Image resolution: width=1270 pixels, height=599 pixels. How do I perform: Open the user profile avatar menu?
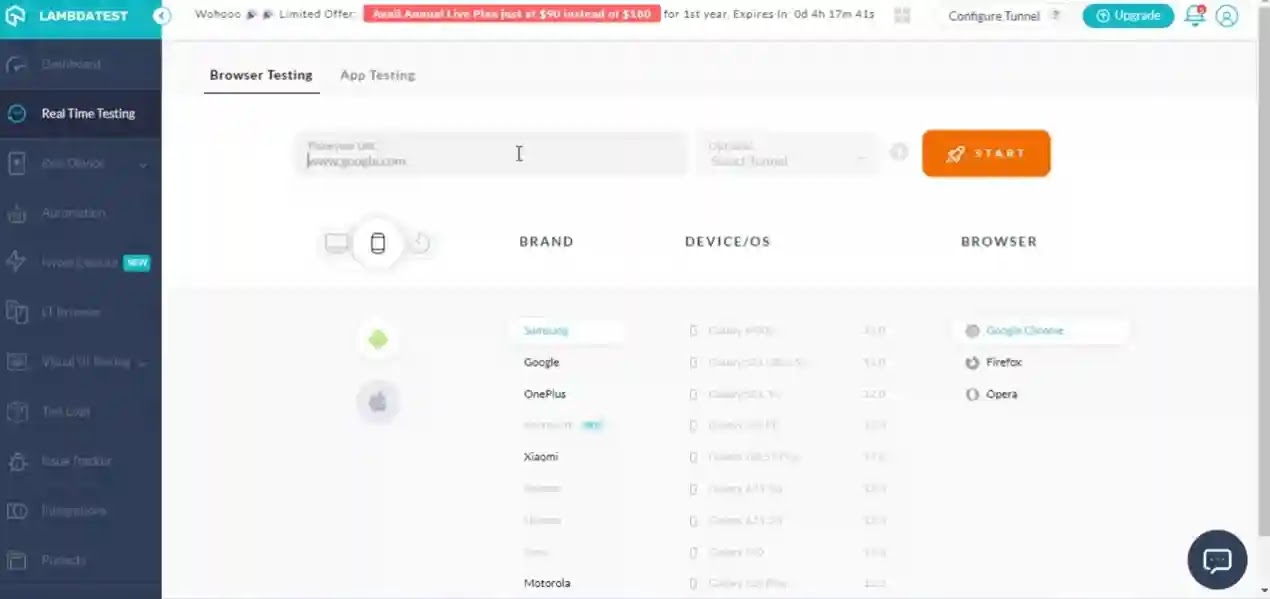point(1227,16)
